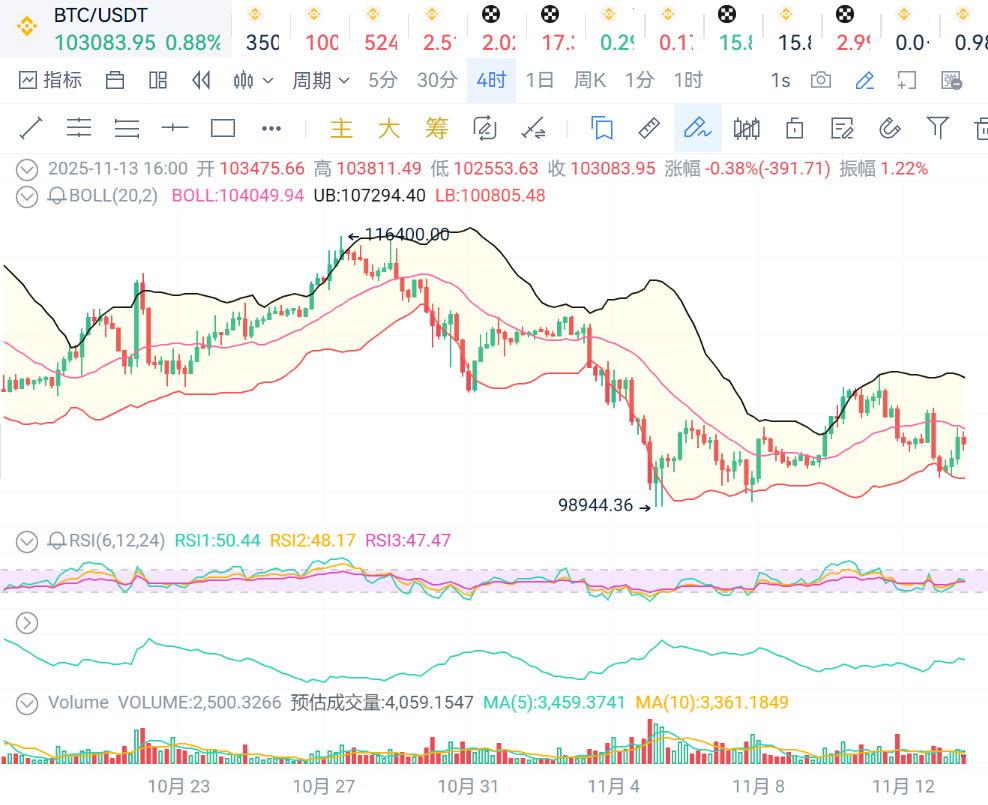Click the BTC/USDT trading pair header
Screen dimensions: 988x805
point(100,17)
